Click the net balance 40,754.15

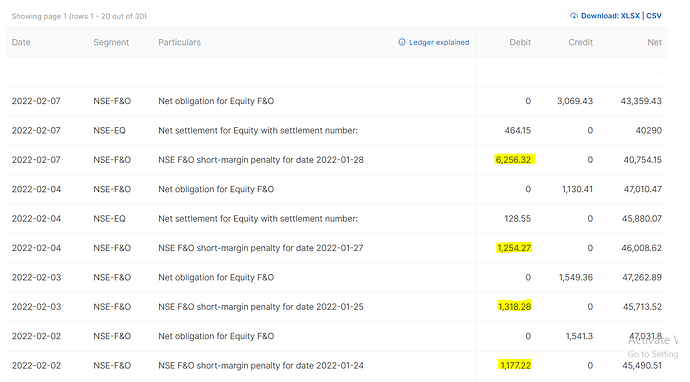pyautogui.click(x=642, y=160)
